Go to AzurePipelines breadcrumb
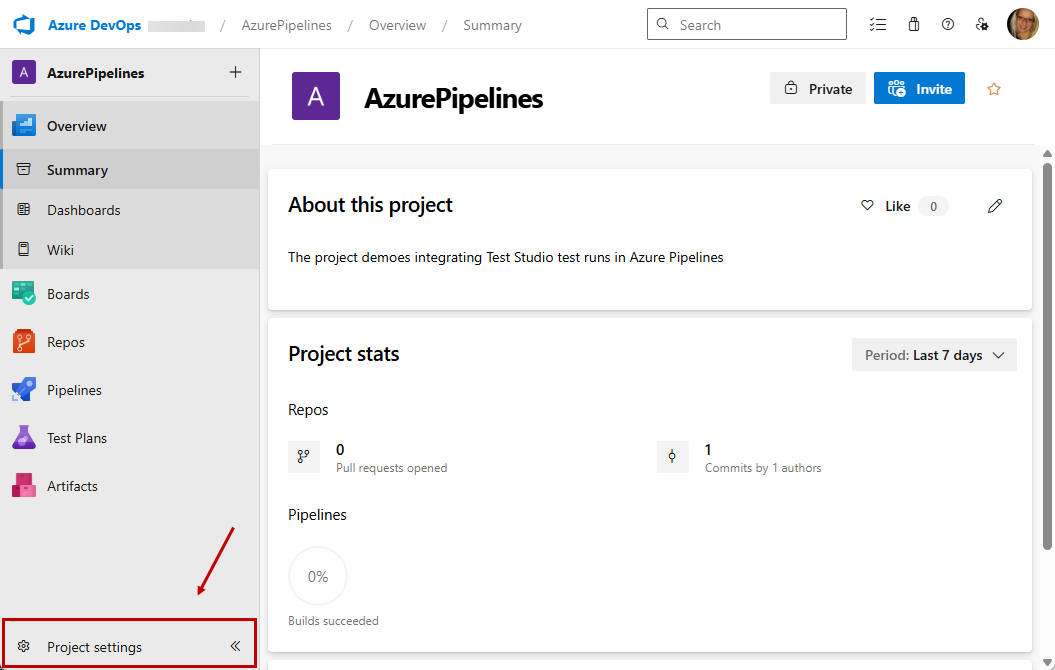 (x=287, y=25)
